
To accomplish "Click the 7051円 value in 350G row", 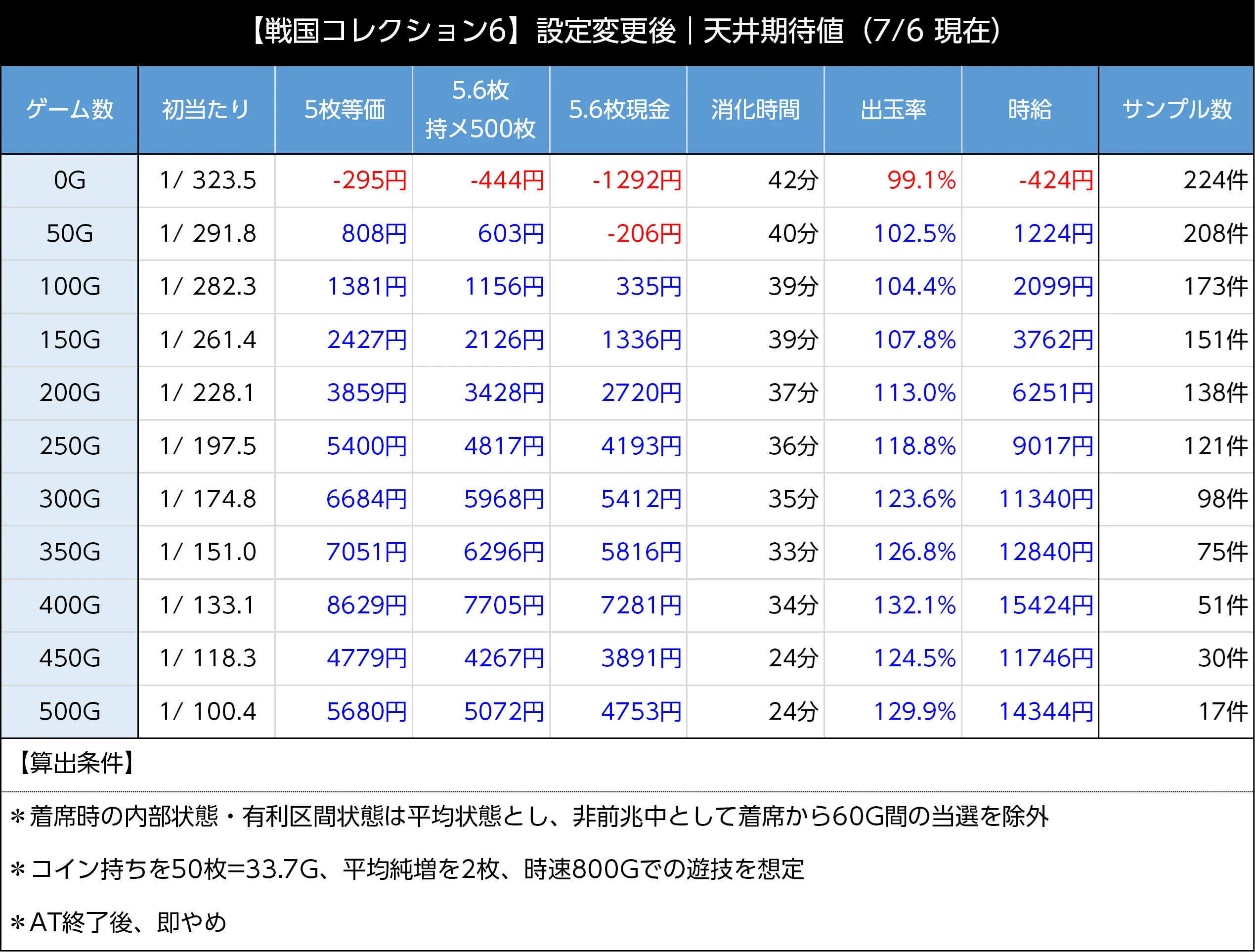I will coord(367,552).
